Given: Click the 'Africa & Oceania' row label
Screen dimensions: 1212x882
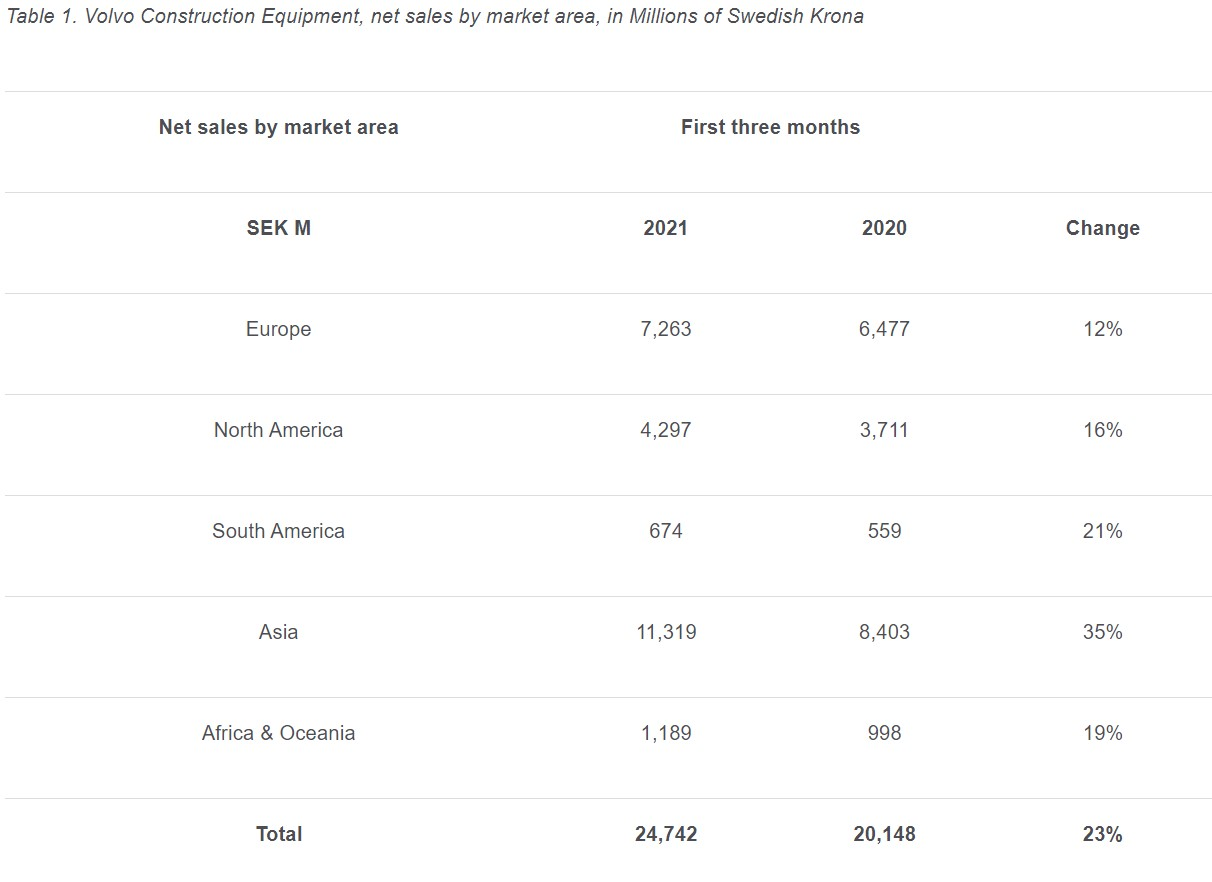Looking at the screenshot, I should tap(278, 733).
